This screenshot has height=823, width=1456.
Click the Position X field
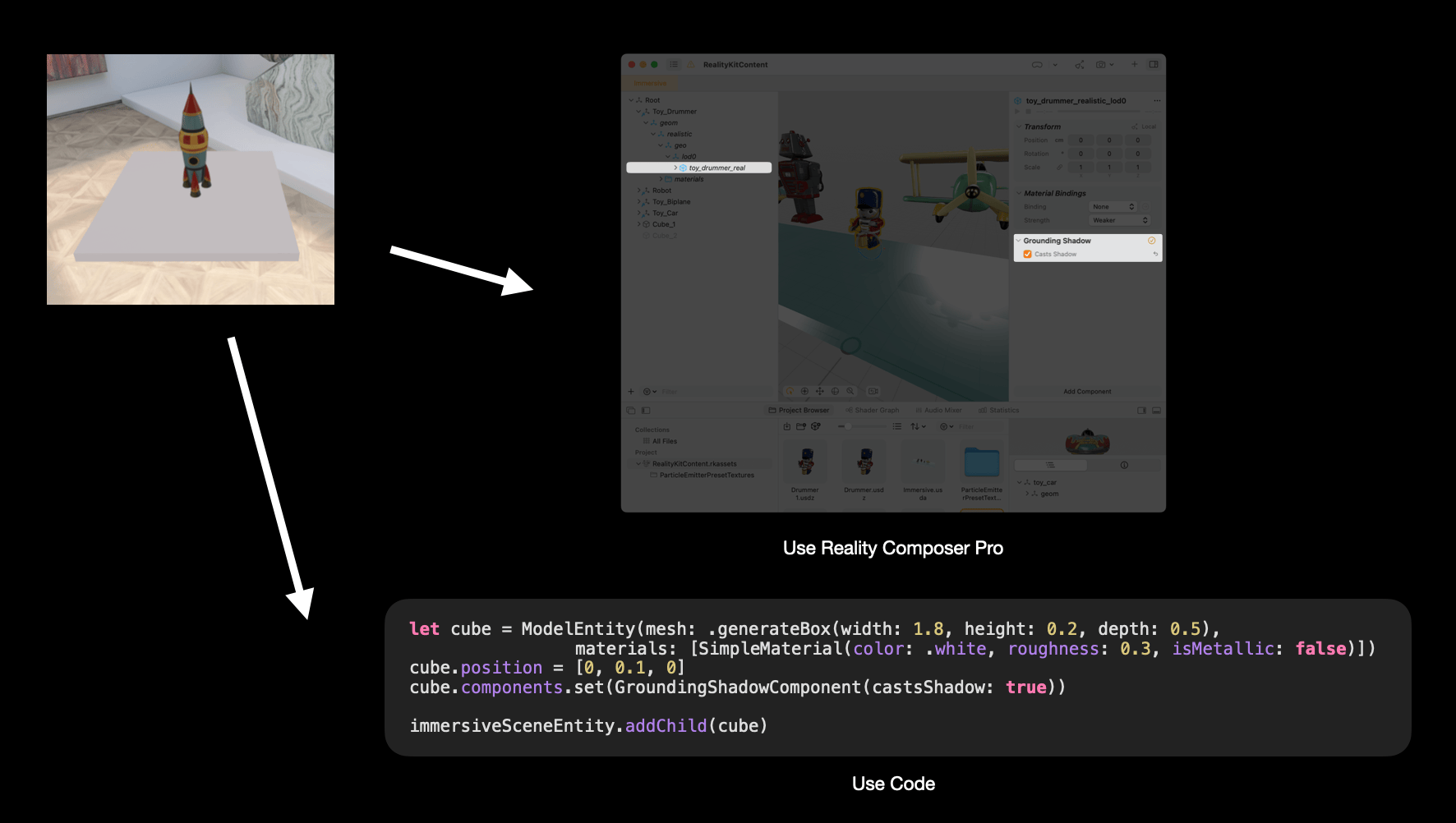1080,140
